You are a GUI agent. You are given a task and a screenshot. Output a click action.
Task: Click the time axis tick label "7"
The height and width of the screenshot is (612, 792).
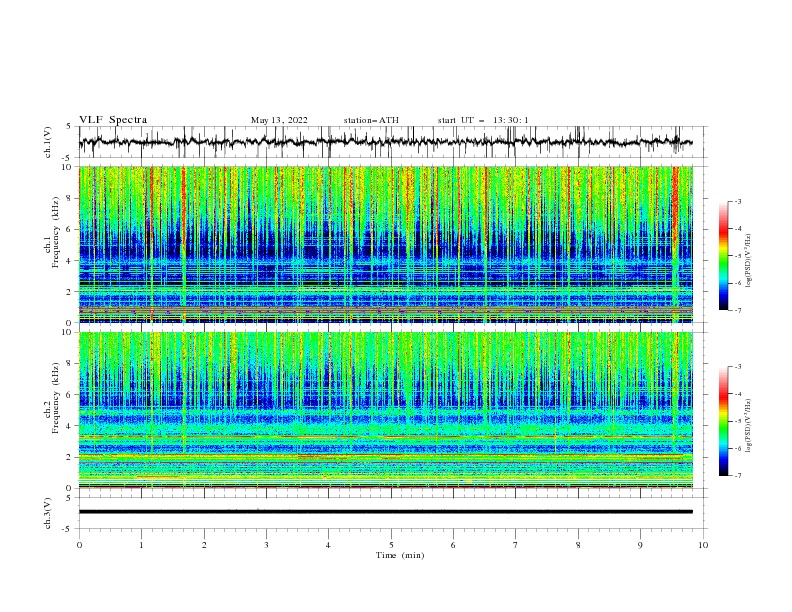[516, 545]
